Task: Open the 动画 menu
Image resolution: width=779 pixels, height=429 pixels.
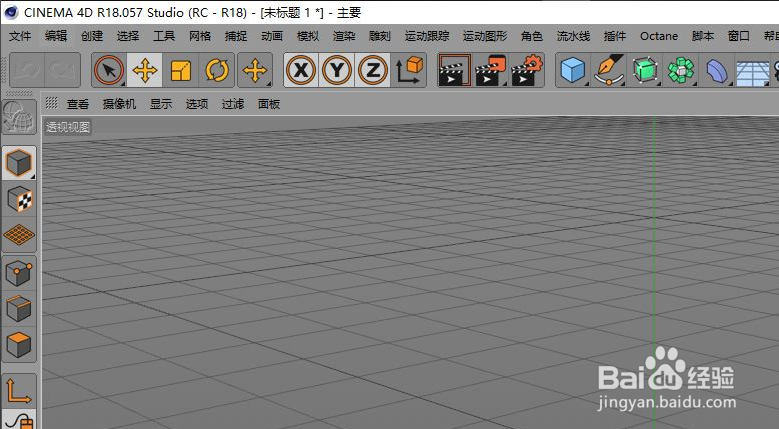Action: click(x=272, y=36)
